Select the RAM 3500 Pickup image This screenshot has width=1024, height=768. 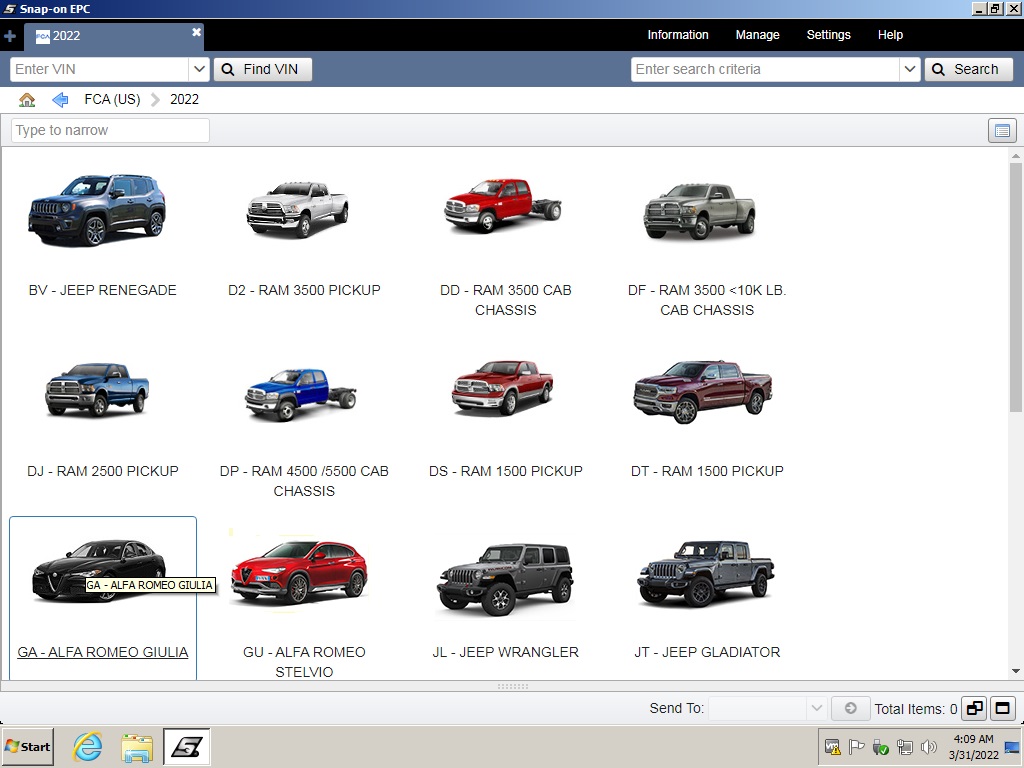click(298, 209)
